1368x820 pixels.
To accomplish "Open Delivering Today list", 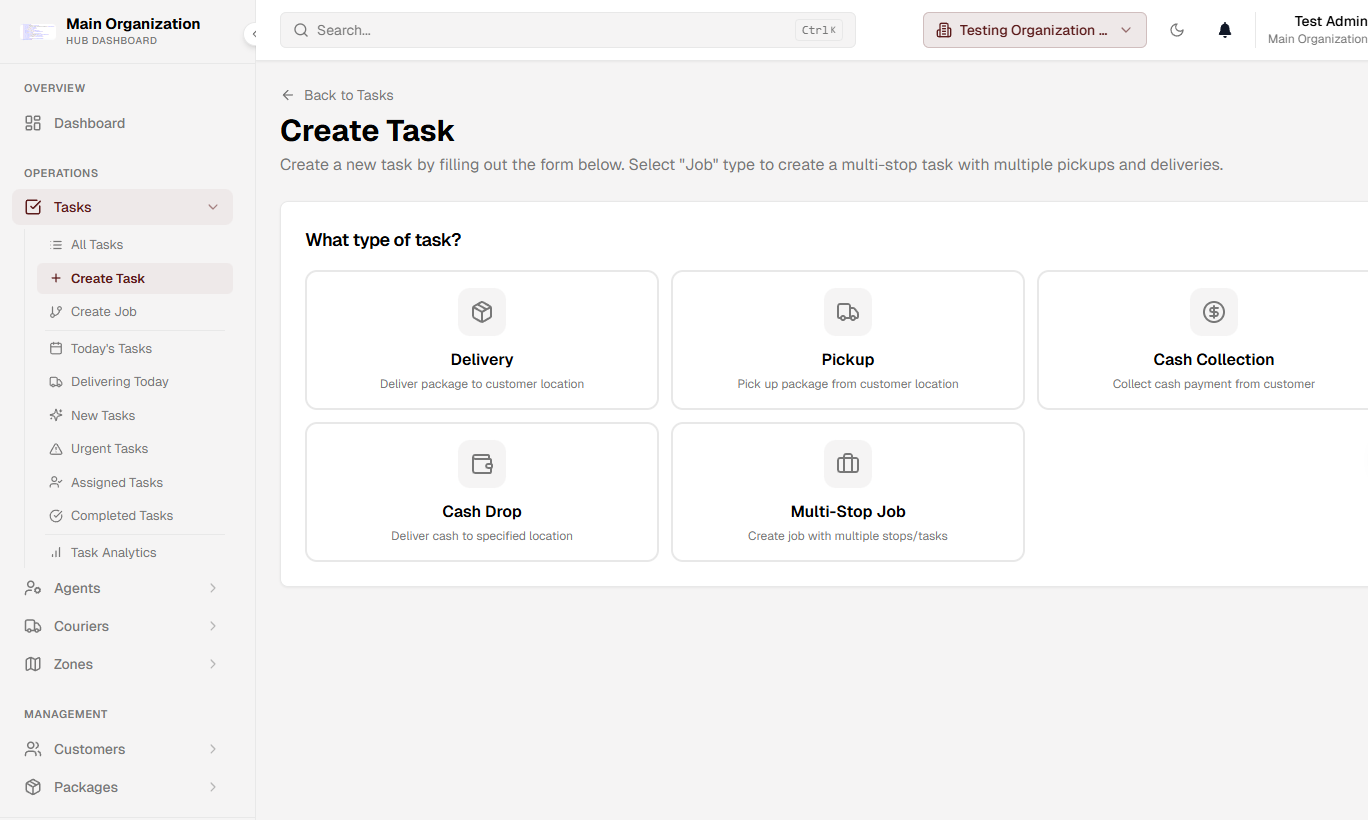I will tap(135, 382).
